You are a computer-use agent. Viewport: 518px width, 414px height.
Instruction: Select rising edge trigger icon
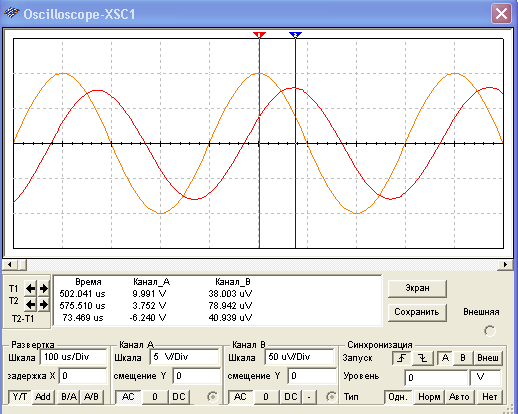402,358
